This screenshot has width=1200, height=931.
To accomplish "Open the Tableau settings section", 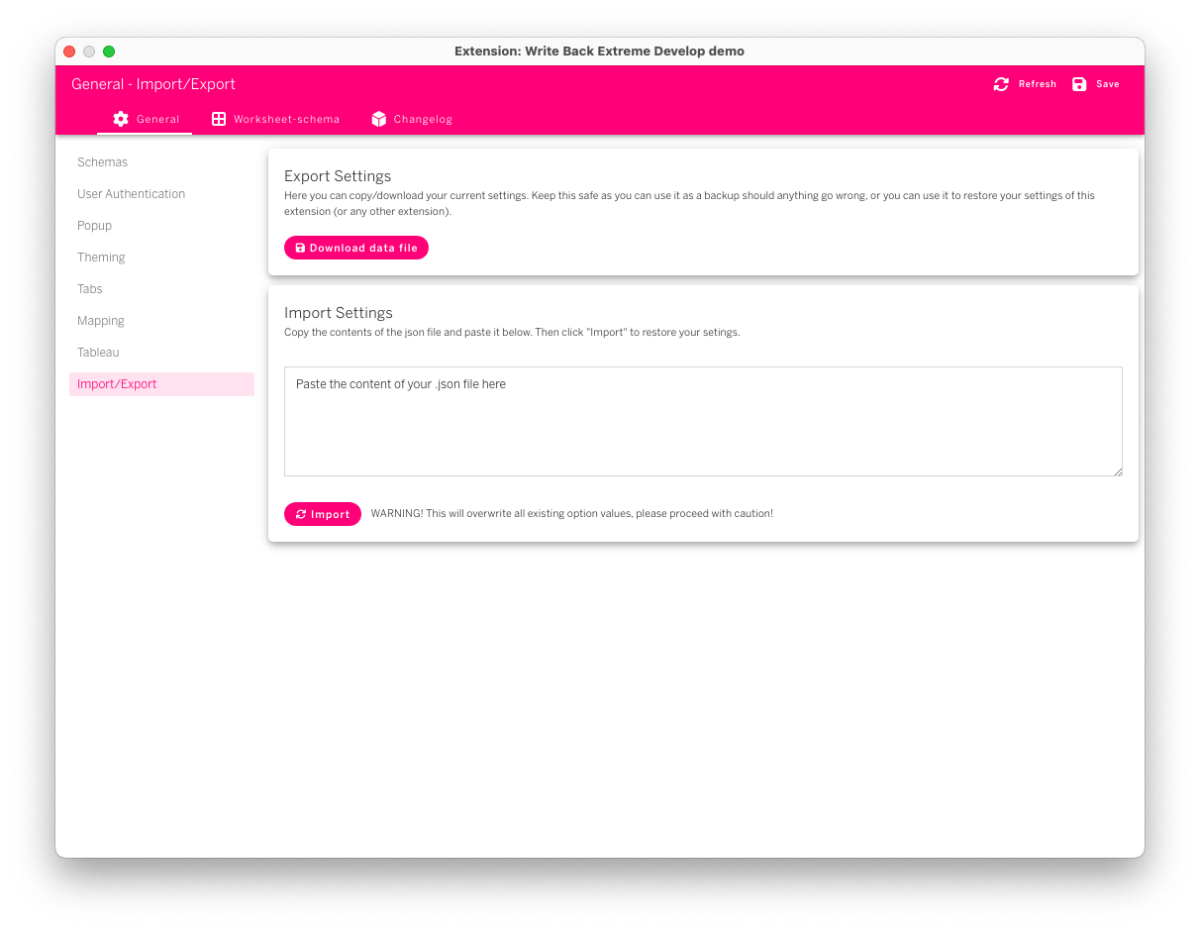I will pos(98,352).
